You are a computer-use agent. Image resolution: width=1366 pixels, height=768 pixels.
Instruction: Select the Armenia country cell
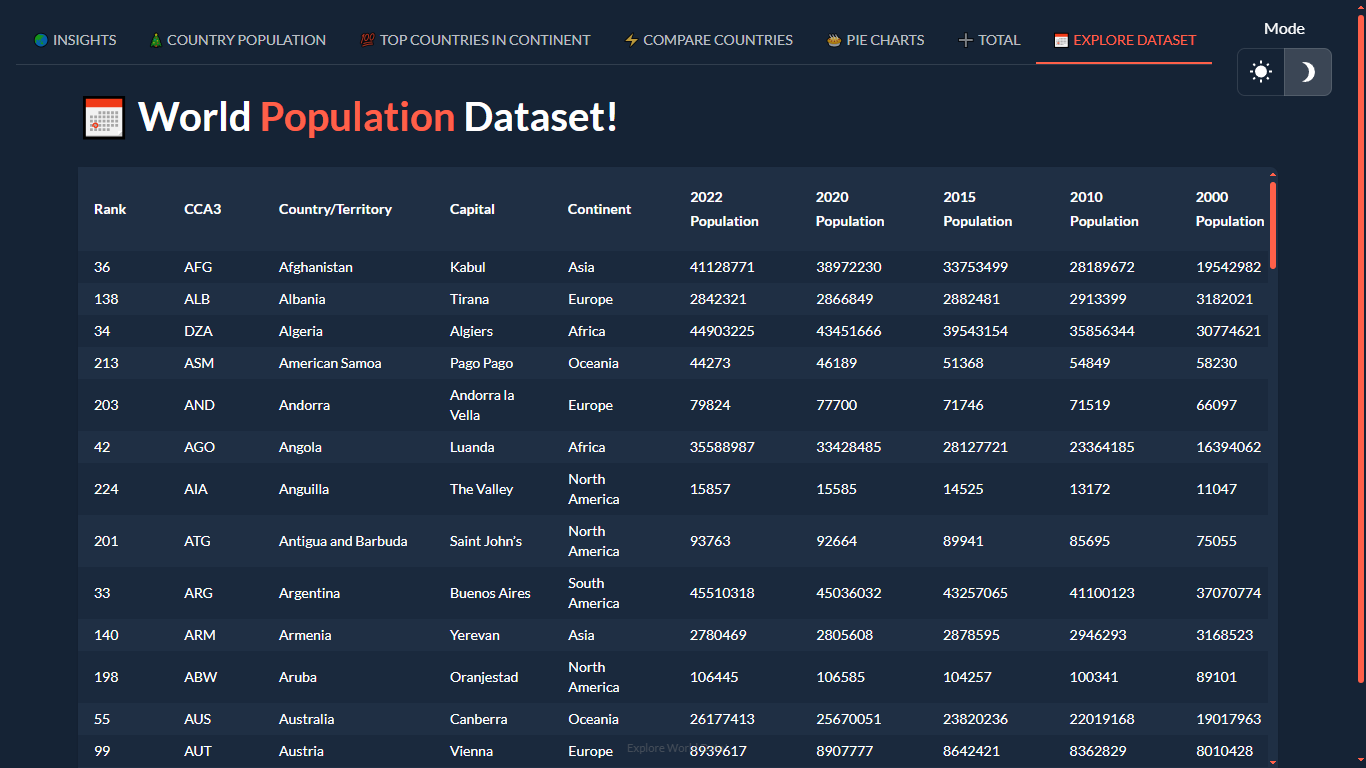click(305, 635)
